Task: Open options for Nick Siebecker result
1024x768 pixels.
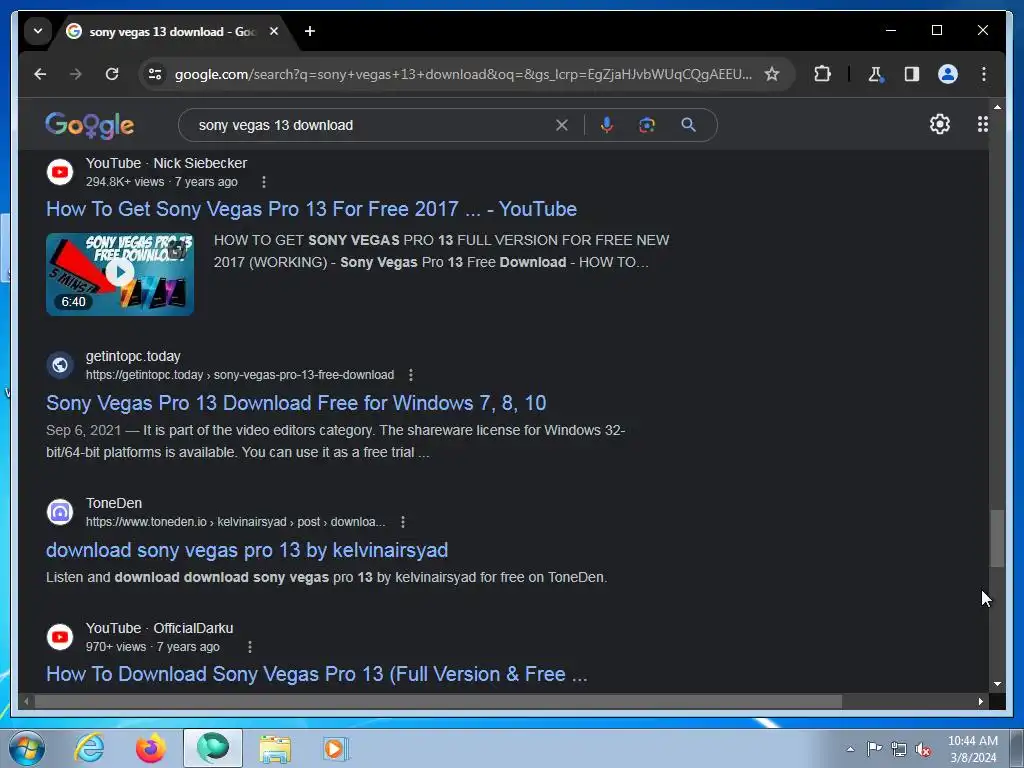Action: tap(264, 182)
